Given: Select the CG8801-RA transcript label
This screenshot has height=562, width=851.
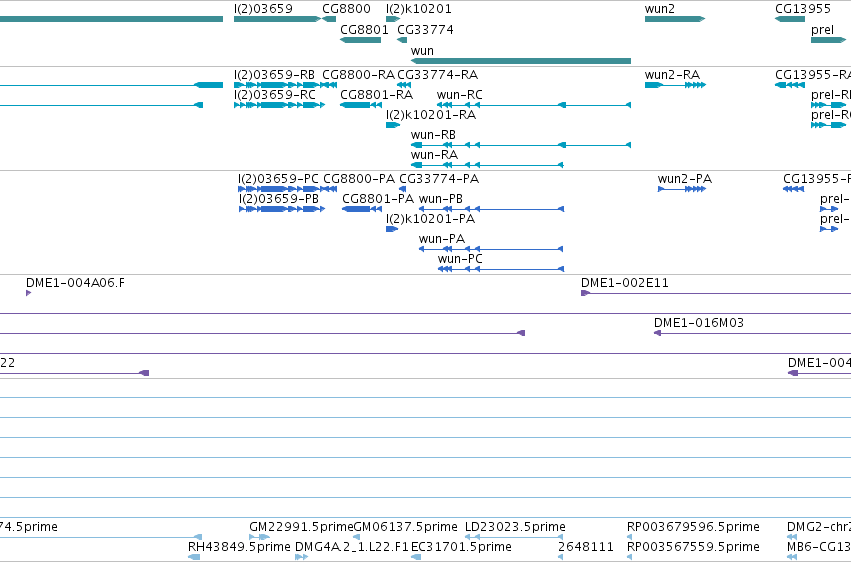Looking at the screenshot, I should 377,95.
